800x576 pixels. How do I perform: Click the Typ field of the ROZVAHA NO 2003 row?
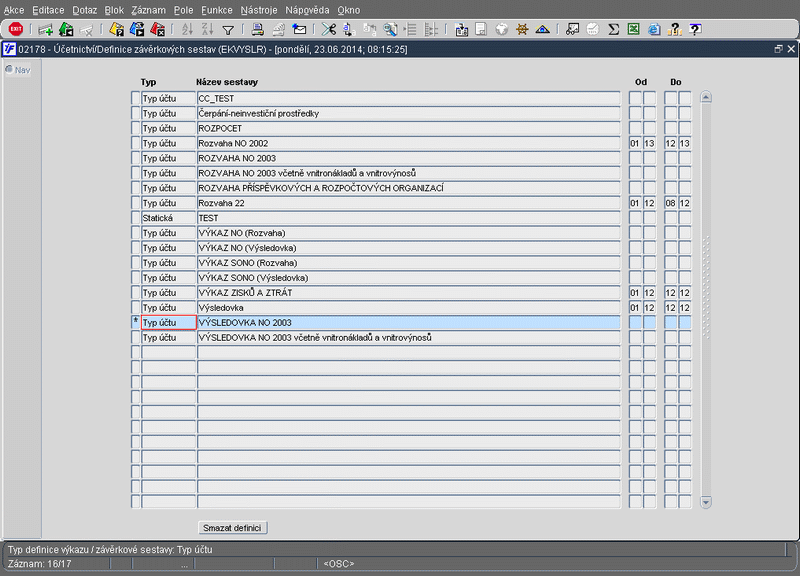168,158
